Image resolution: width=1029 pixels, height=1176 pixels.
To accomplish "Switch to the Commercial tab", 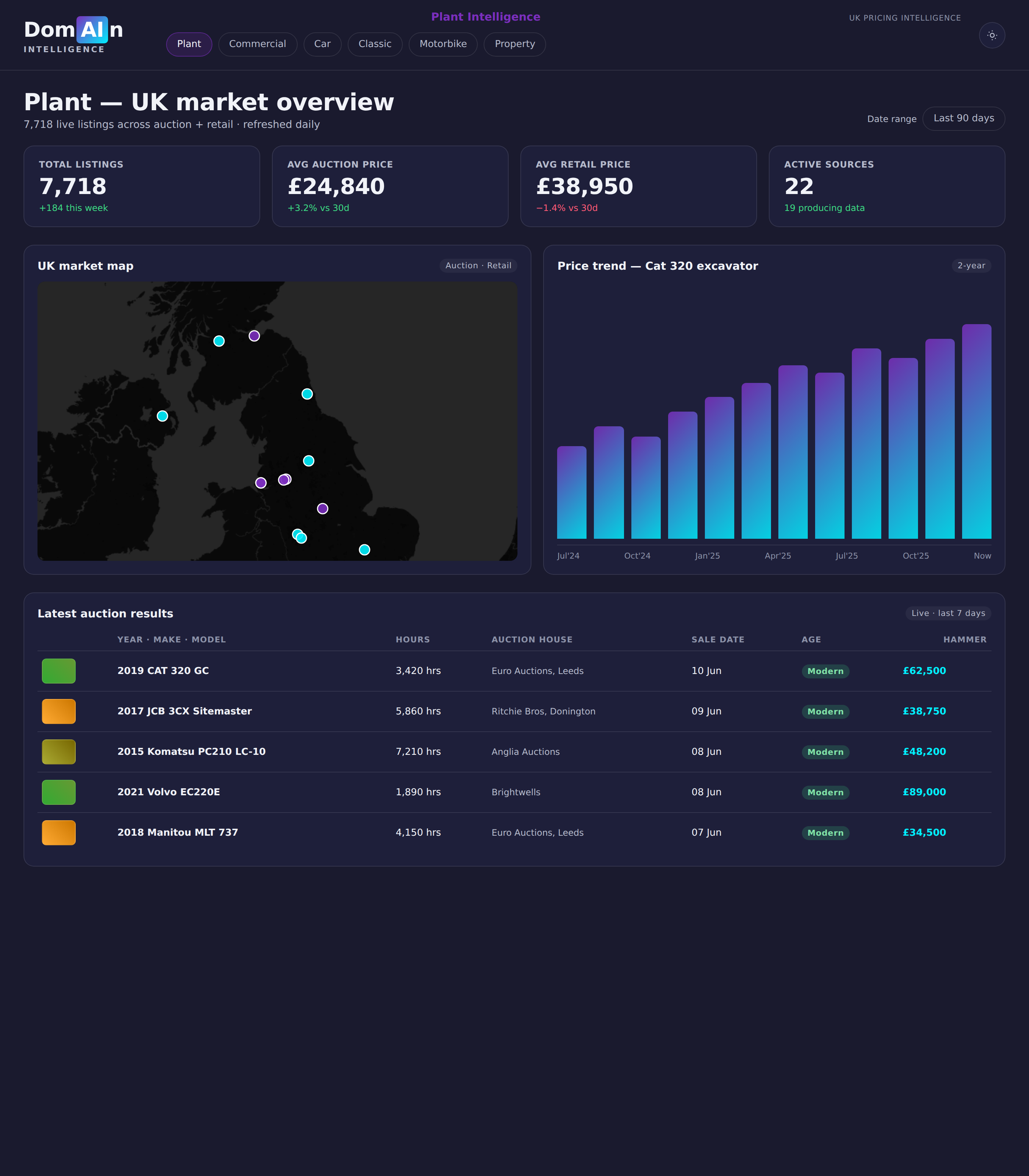I will [257, 44].
